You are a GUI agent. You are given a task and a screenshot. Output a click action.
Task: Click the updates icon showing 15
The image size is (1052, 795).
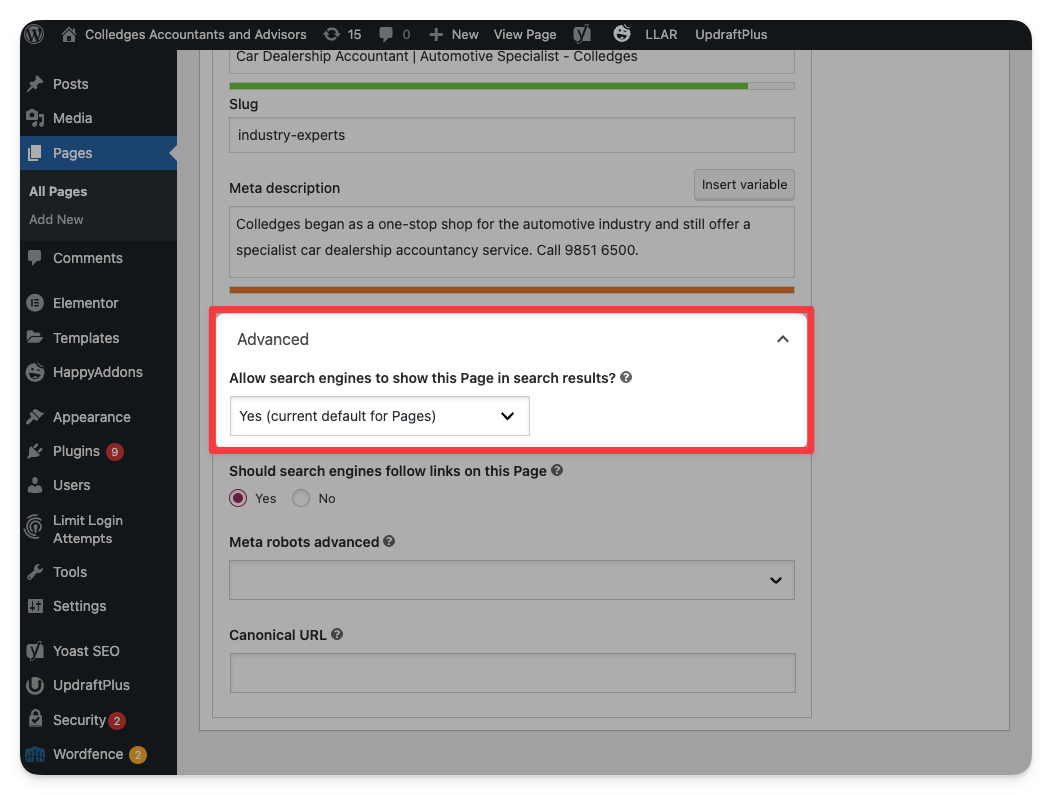click(331, 34)
